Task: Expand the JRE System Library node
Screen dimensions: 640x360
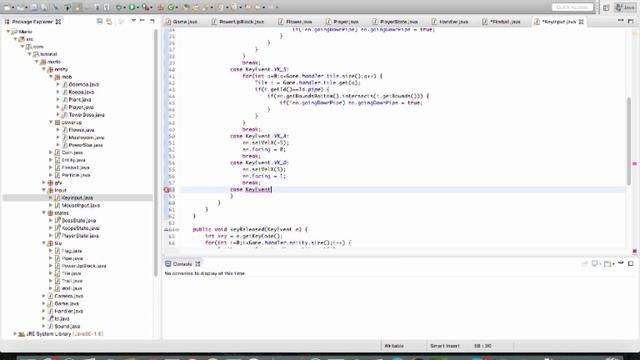Action: [x=15, y=333]
